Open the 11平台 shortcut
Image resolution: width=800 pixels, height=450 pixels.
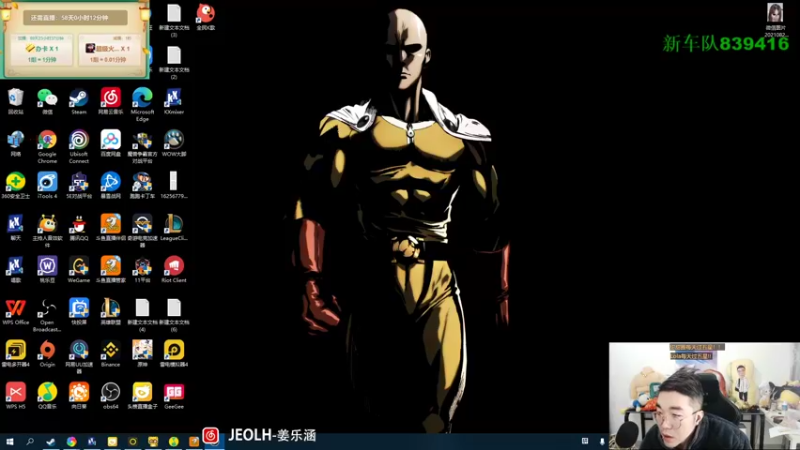(142, 267)
